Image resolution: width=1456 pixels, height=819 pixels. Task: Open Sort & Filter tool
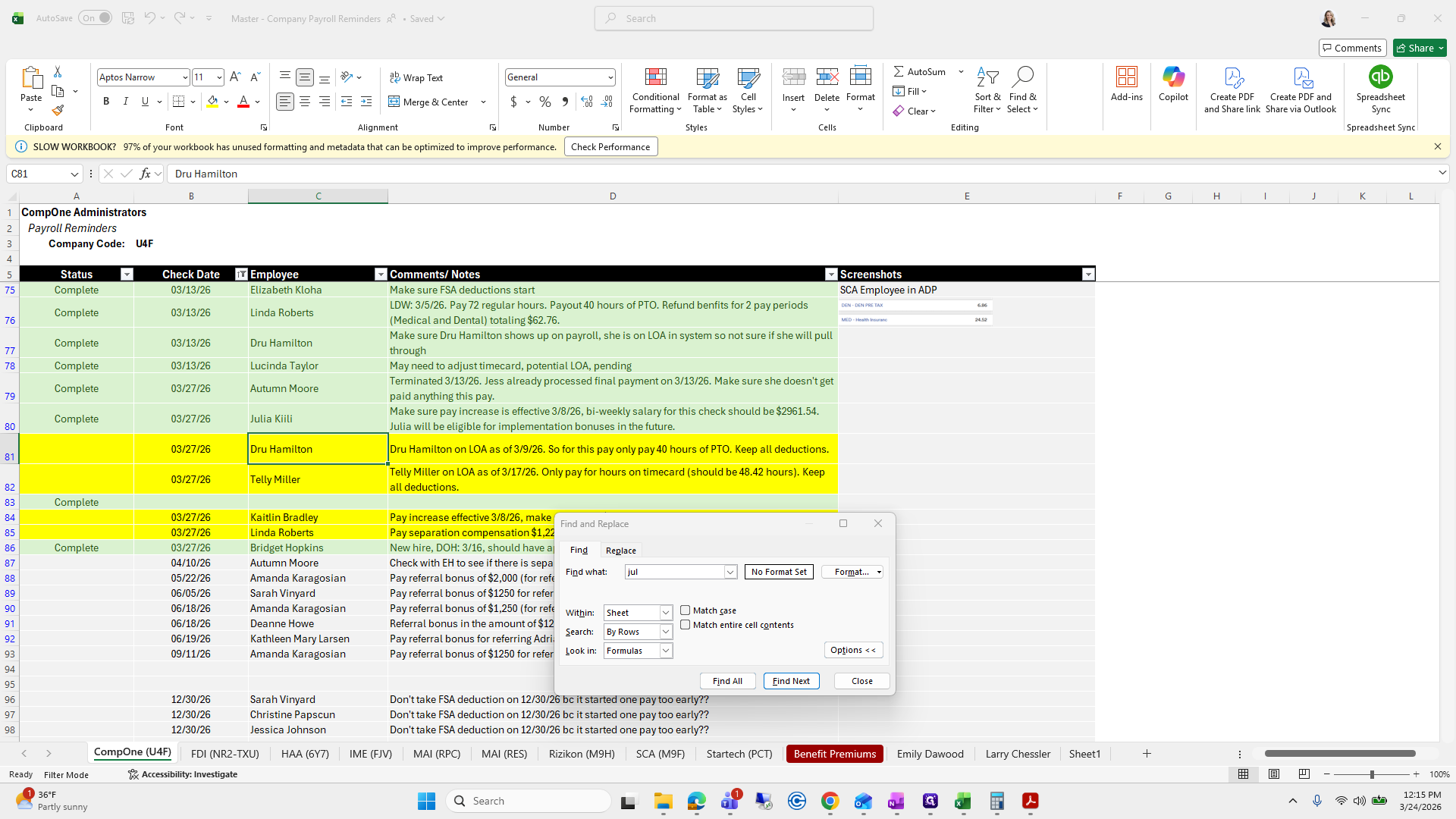987,91
